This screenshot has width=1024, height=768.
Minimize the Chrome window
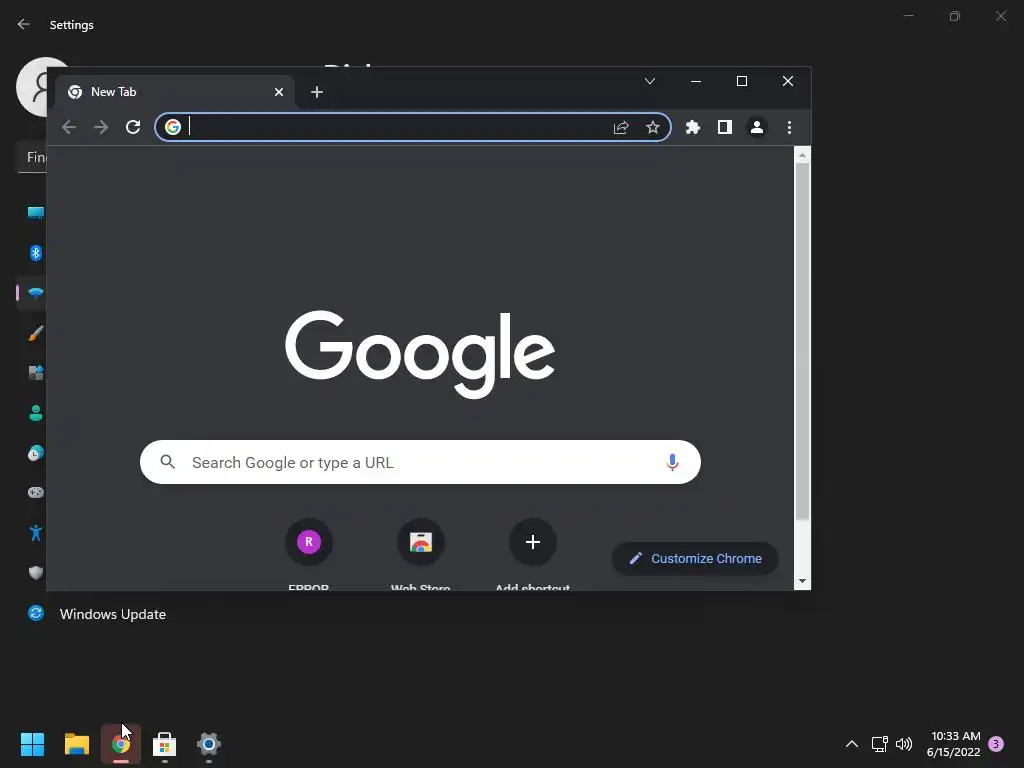point(696,81)
